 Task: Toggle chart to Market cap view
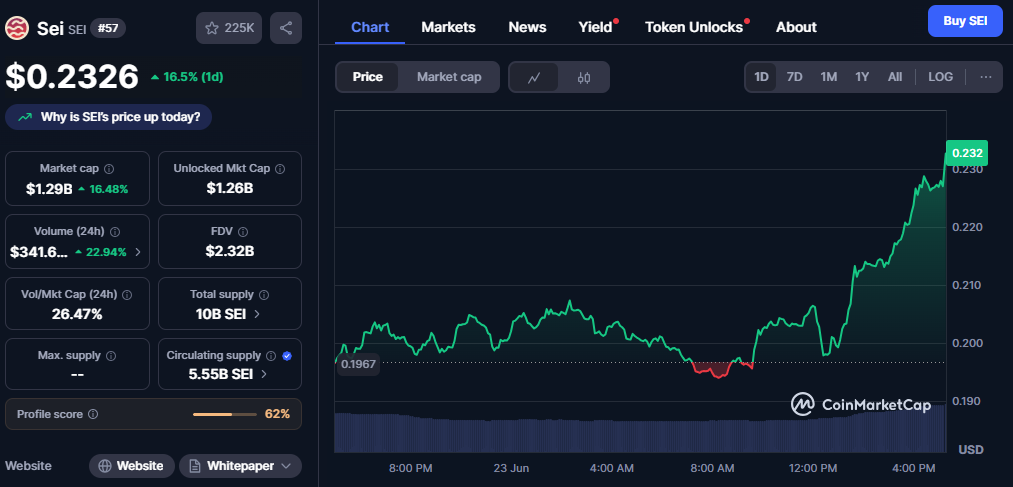click(449, 78)
